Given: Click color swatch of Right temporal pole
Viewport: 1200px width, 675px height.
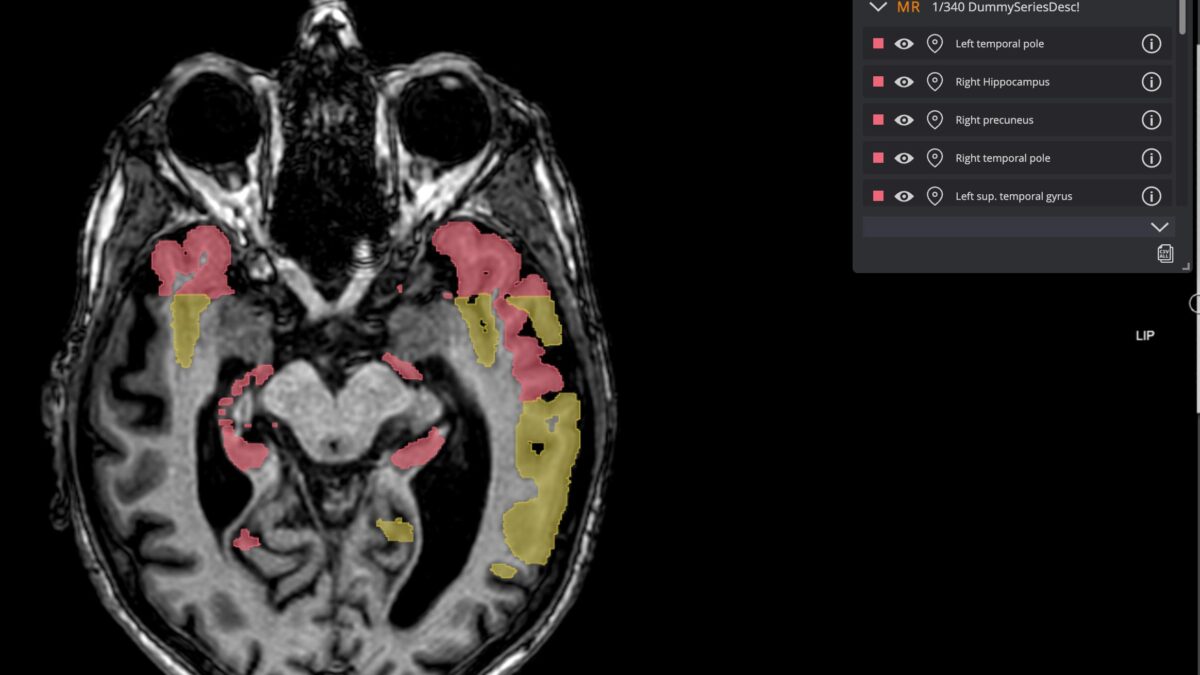Looking at the screenshot, I should coord(878,158).
